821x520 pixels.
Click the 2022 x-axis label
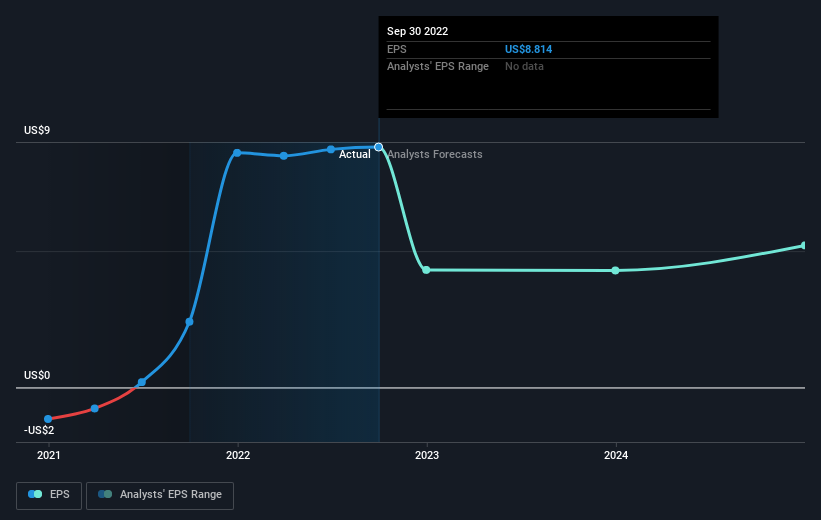tap(238, 455)
